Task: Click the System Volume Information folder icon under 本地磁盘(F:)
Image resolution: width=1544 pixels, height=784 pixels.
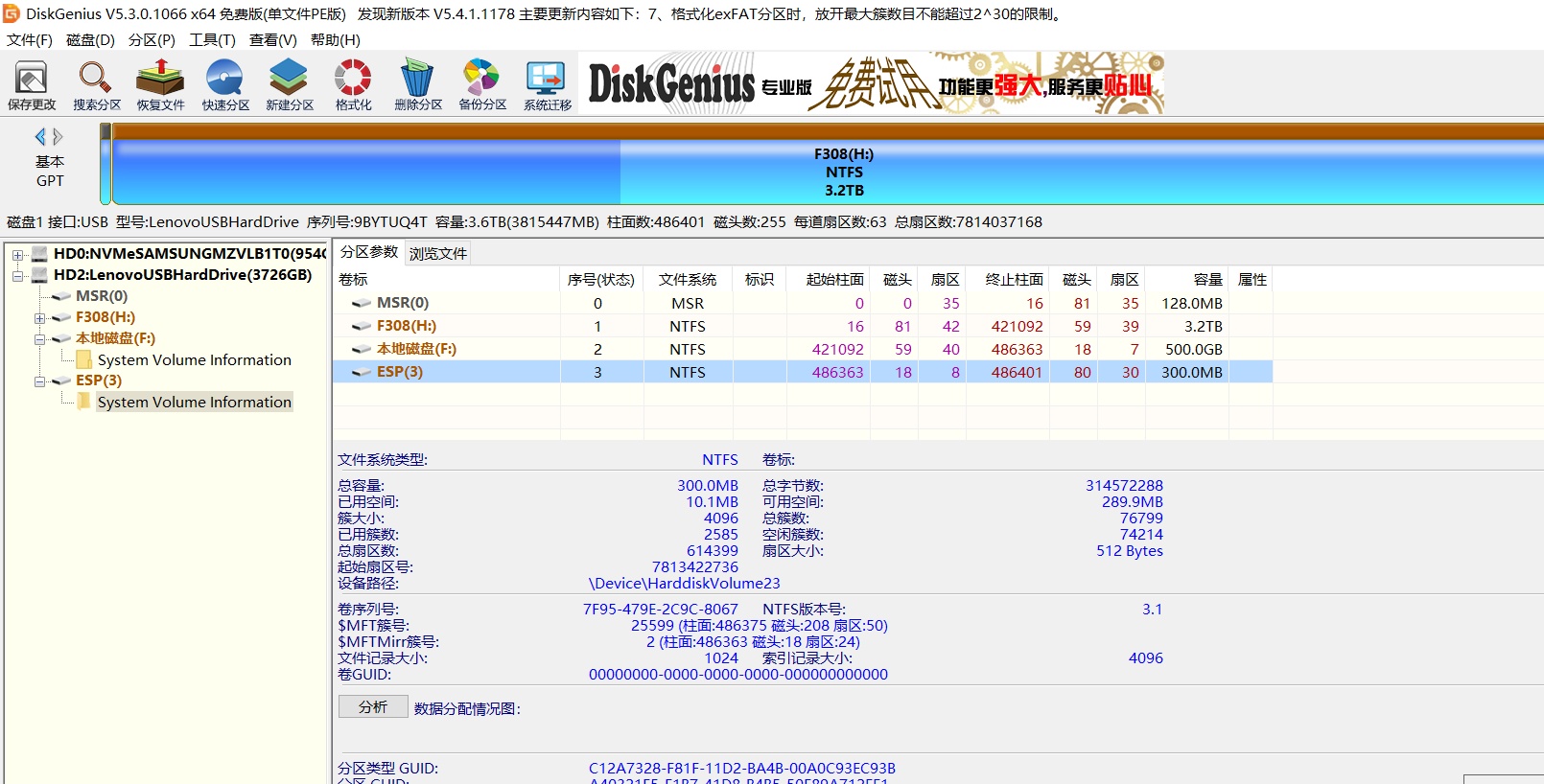Action: point(83,359)
